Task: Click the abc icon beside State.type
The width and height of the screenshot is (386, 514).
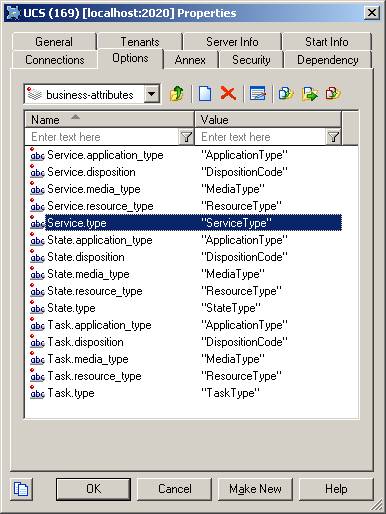Action: click(37, 308)
